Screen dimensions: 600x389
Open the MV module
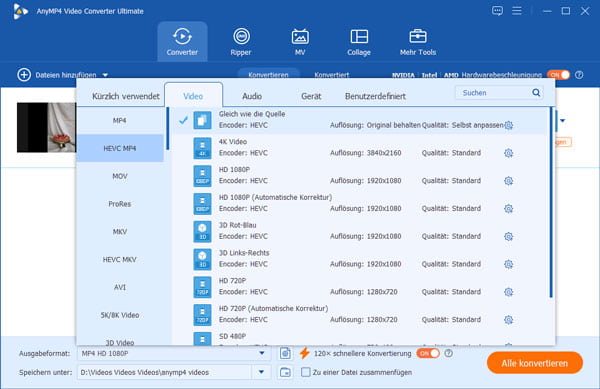tap(300, 41)
